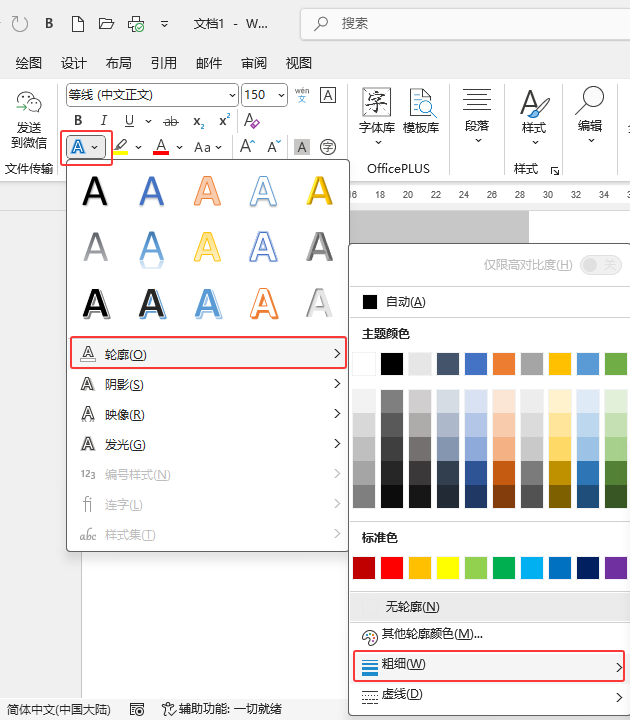Click the styles pane launcher arrow

click(x=555, y=171)
